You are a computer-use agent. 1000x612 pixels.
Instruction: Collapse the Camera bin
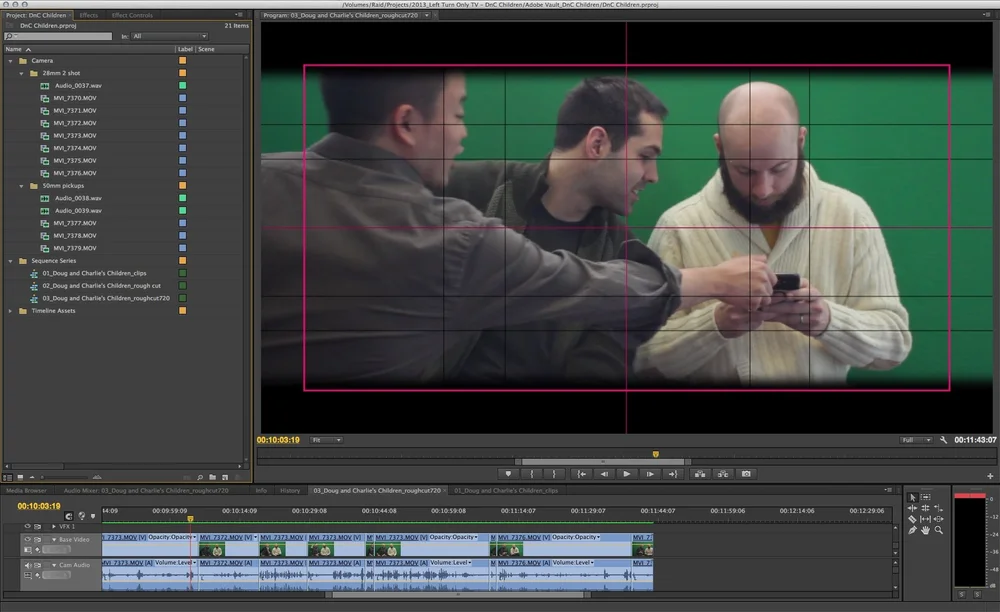[x=10, y=61]
